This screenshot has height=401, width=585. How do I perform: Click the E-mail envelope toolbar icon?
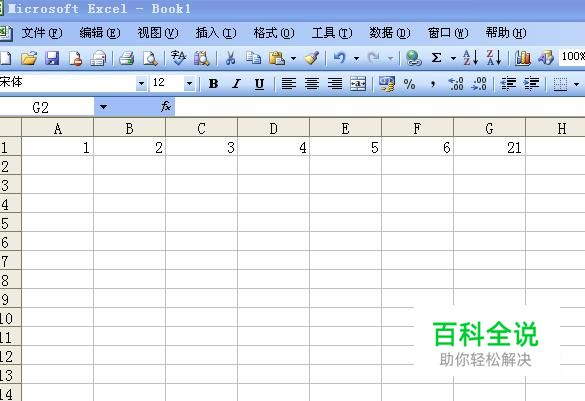[x=98, y=58]
